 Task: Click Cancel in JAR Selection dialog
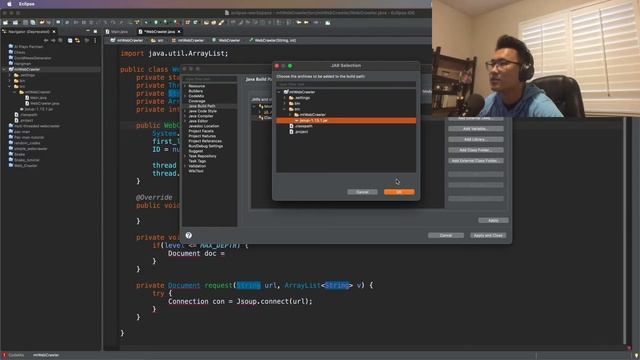coord(362,192)
